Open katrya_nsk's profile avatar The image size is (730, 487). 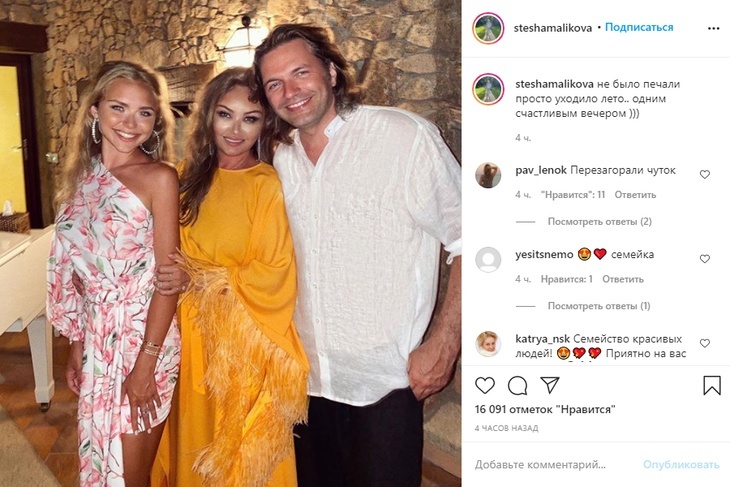click(488, 344)
